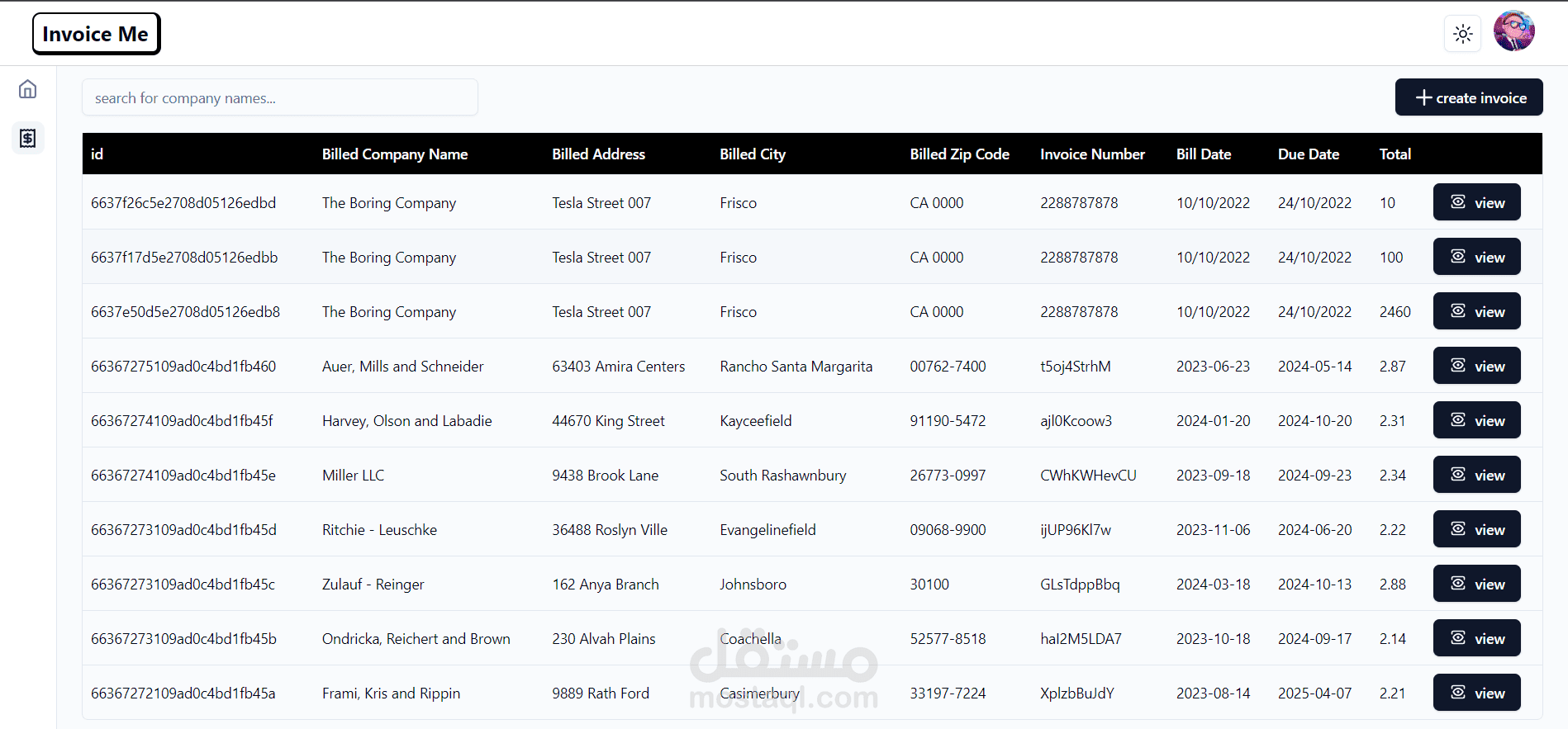Click company name Ritchie - Leuschke

pyautogui.click(x=380, y=530)
